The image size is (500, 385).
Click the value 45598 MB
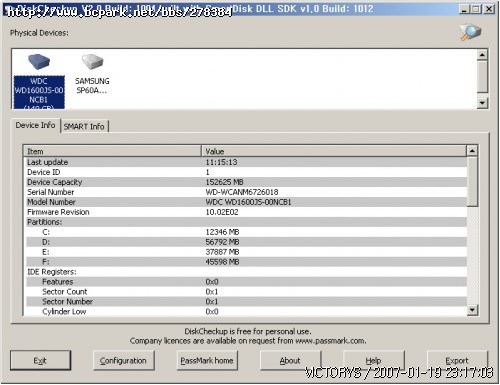(x=222, y=262)
